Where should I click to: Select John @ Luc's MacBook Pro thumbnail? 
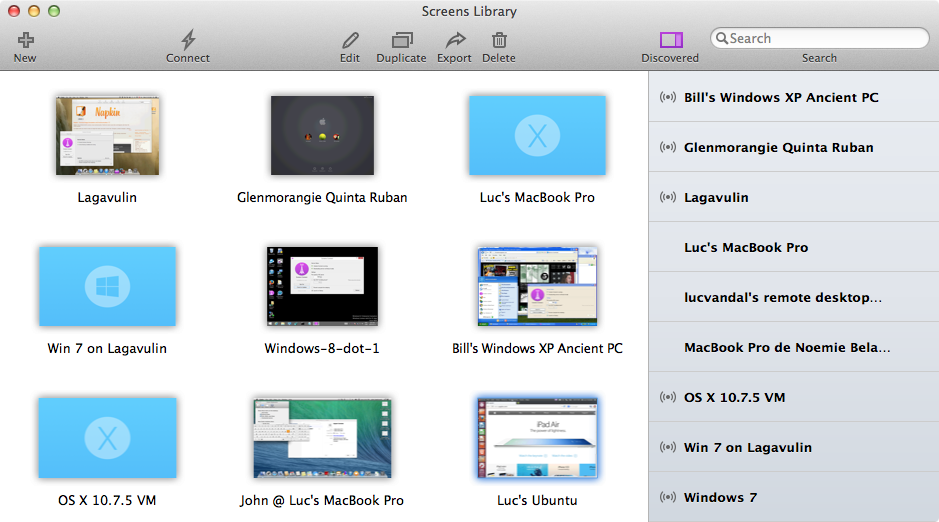click(x=322, y=438)
